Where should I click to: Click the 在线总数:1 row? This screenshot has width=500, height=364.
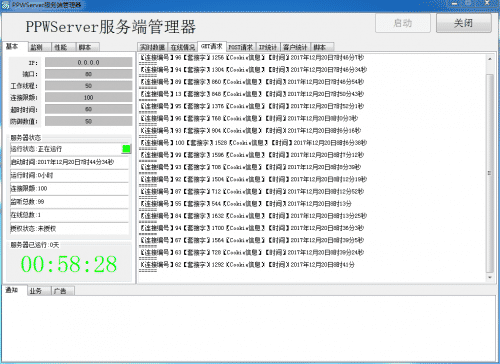69,215
